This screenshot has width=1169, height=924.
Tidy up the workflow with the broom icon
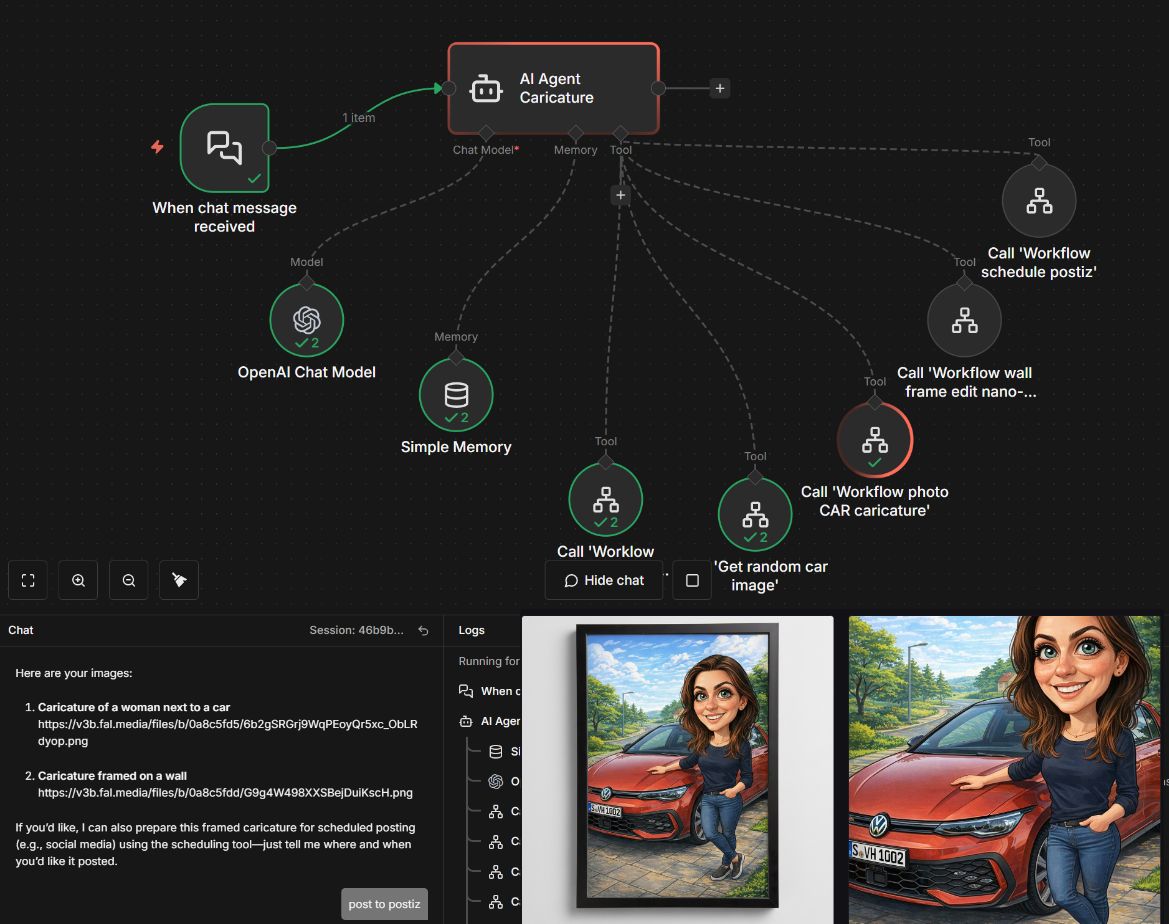(x=179, y=580)
